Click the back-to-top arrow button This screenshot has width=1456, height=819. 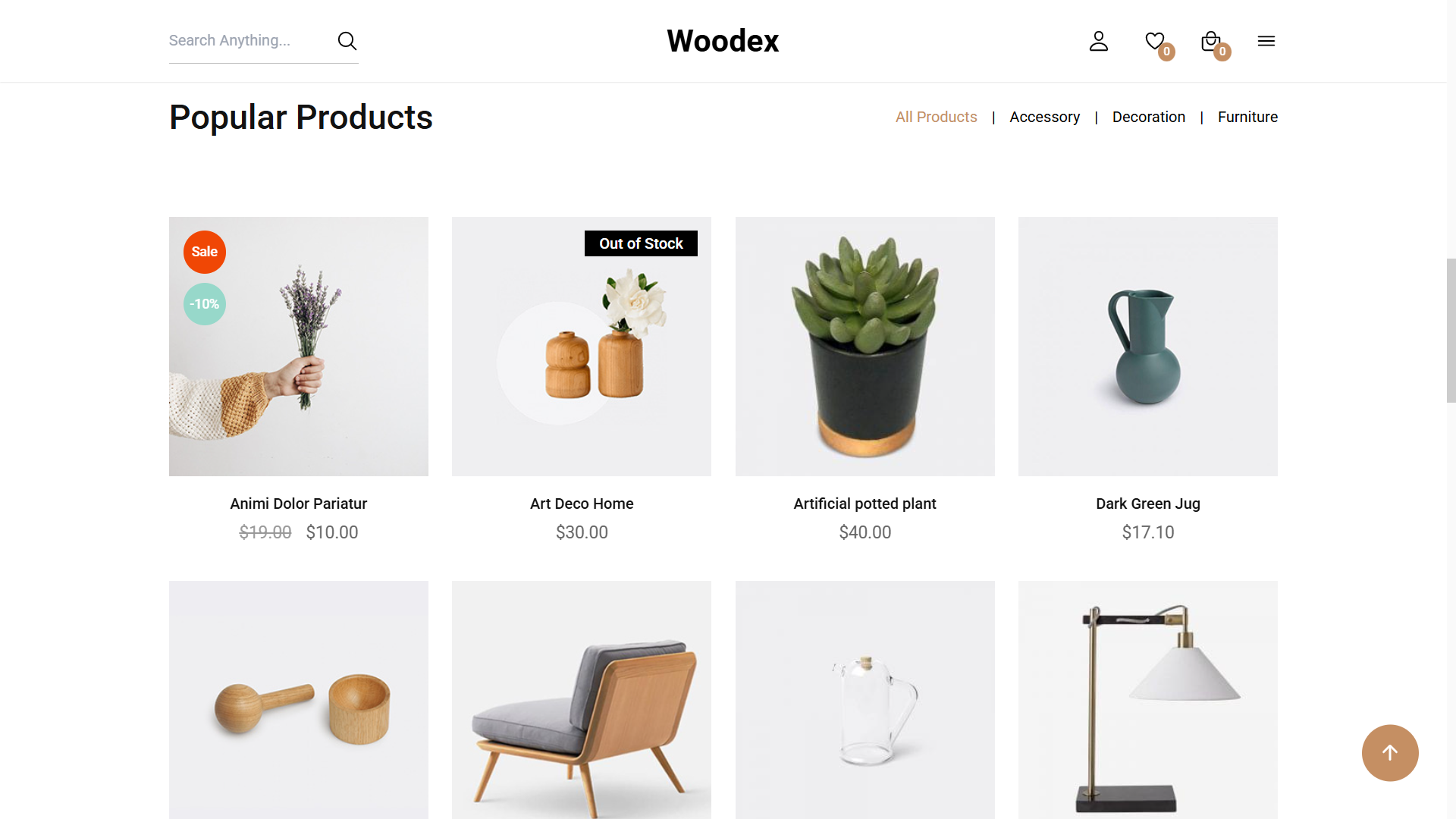[x=1390, y=753]
